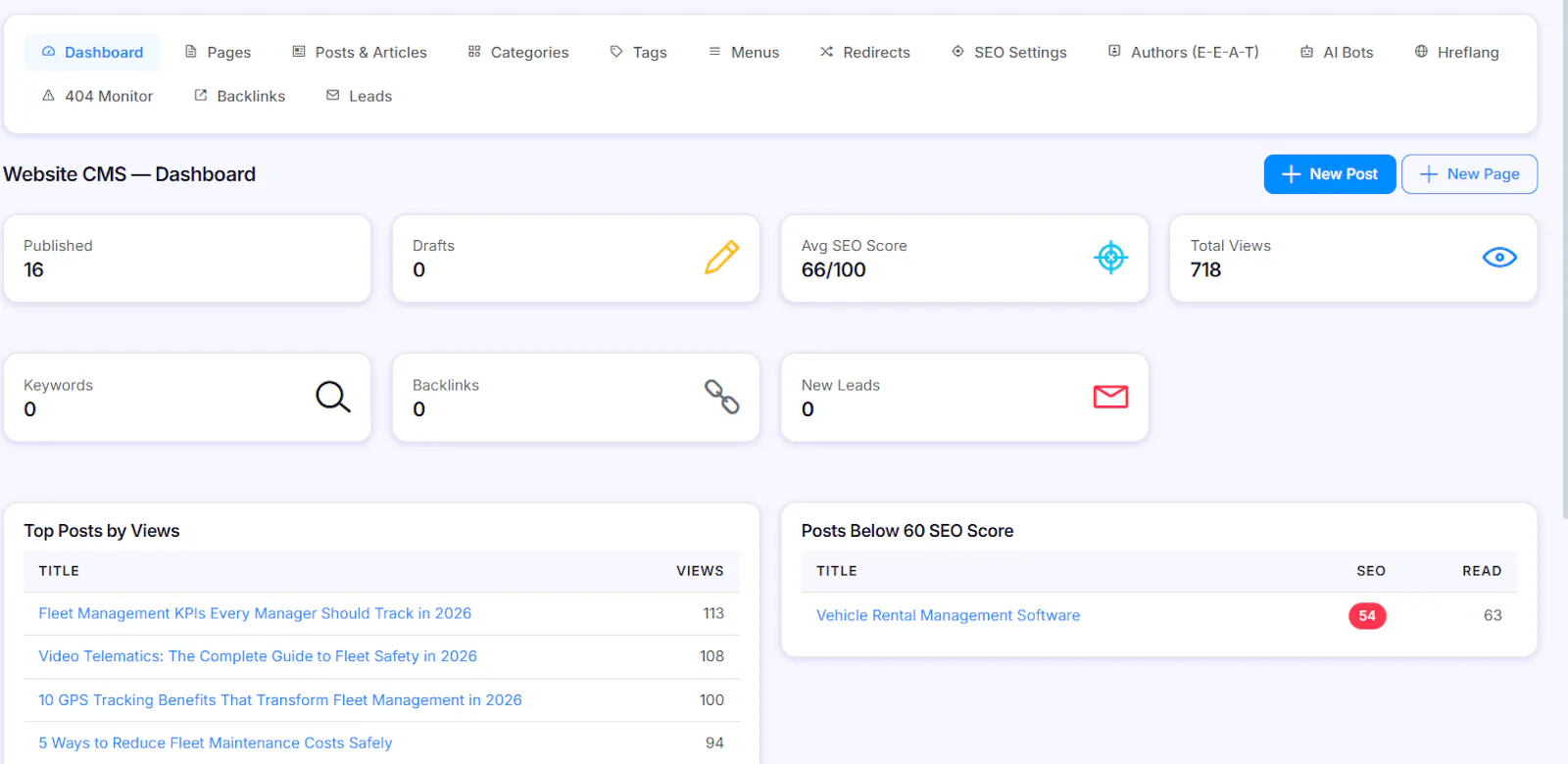
Task: Open Vehicle Rental Management Software post
Action: click(948, 615)
